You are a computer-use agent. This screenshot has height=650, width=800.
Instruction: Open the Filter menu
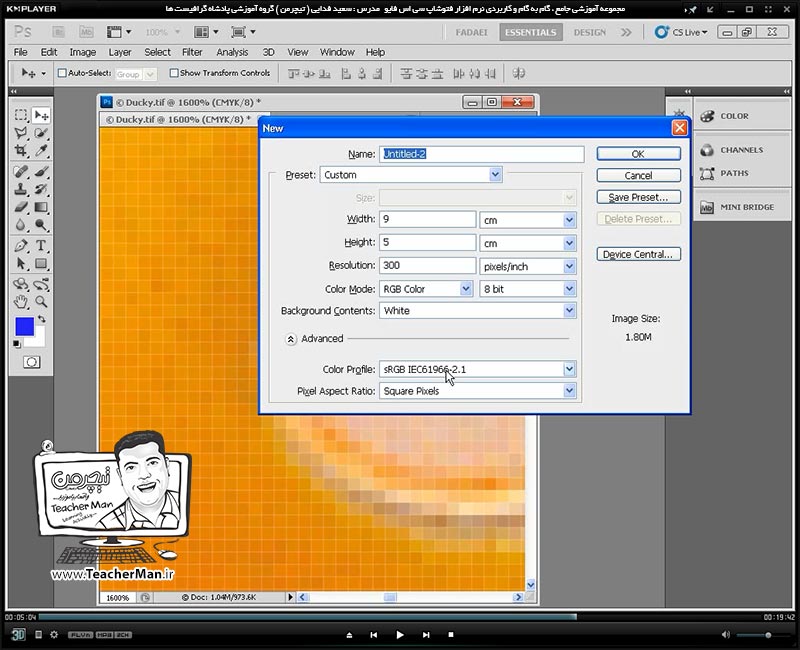192,52
